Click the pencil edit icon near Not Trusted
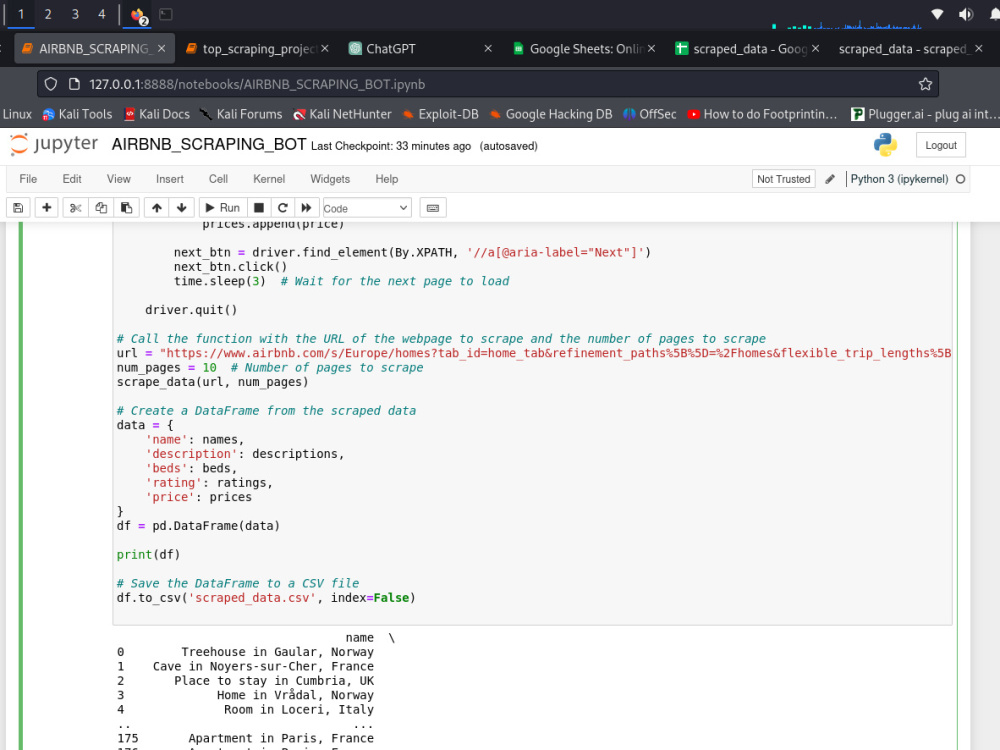Screen dimensions: 1000x750 830,179
